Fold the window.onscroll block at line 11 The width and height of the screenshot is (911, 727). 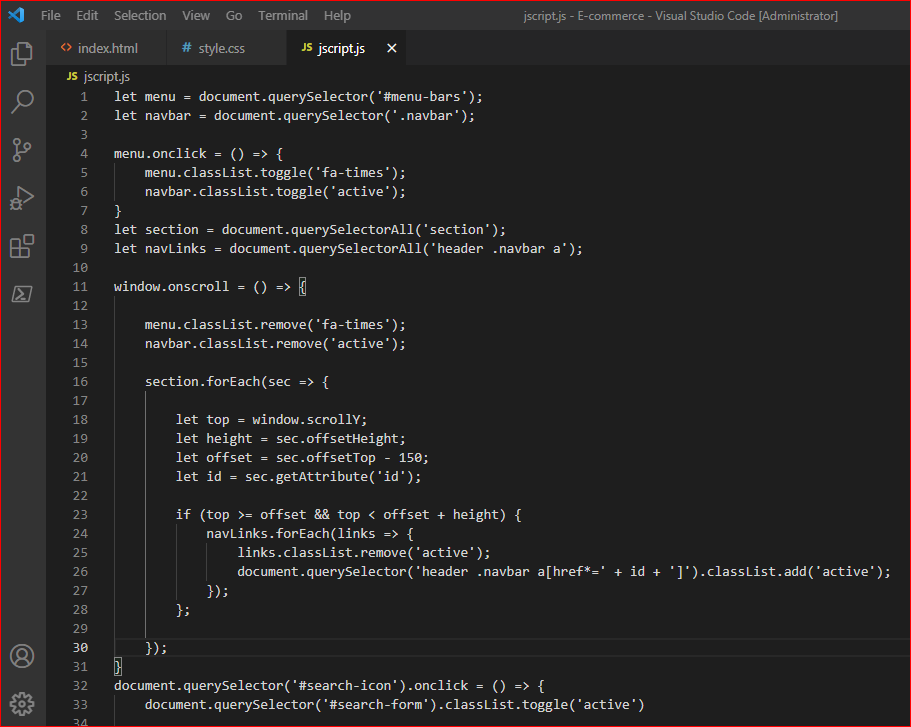pyautogui.click(x=101, y=286)
